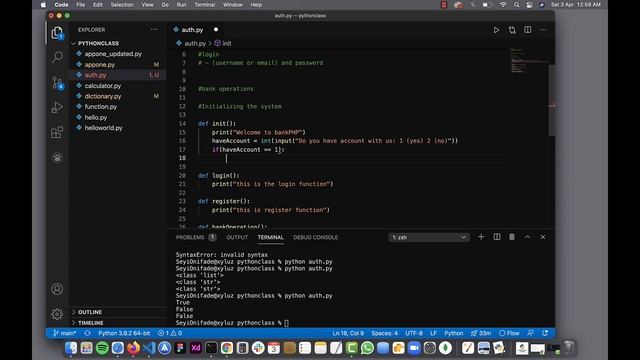Click the main branch indicator in status bar
This screenshot has width=640, height=360.
click(64, 333)
